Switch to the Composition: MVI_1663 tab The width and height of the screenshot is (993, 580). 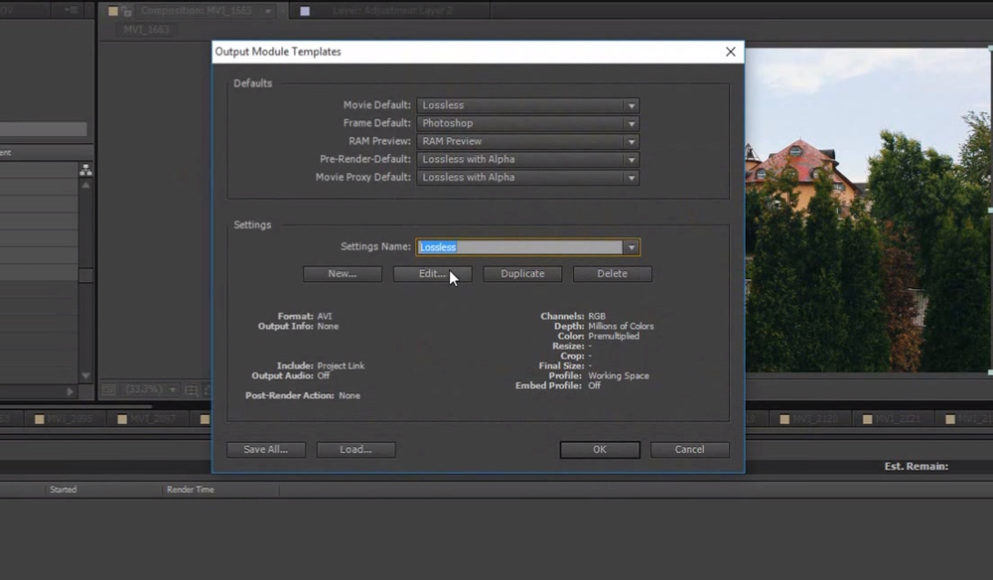[x=196, y=11]
